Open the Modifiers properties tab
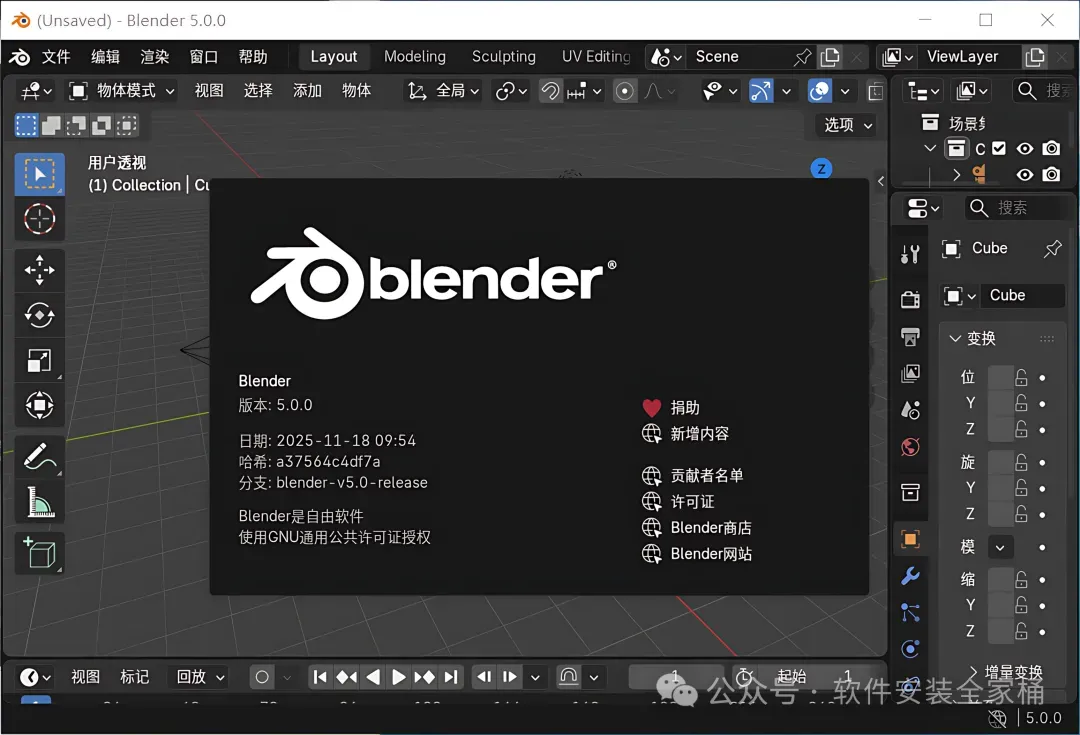 click(910, 576)
